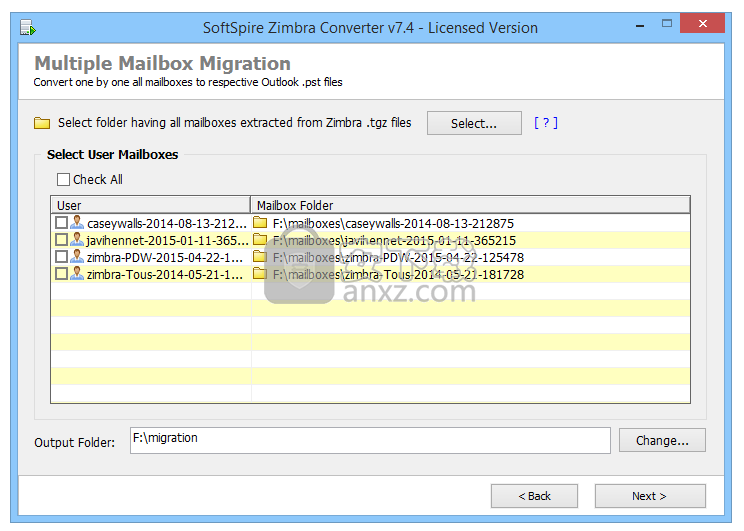This screenshot has width=744, height=531.
Task: Go back with the < Back button
Action: pyautogui.click(x=534, y=496)
